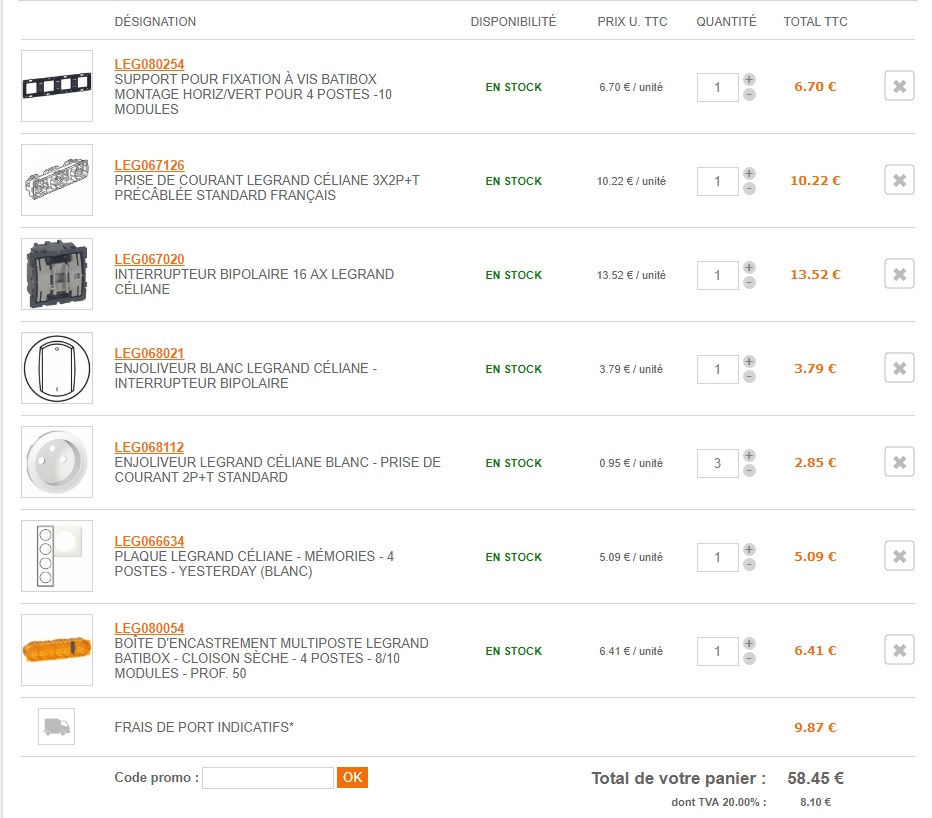This screenshot has height=818, width=932.
Task: Increase quantity of LEG066634 plaque
Action: [x=750, y=550]
